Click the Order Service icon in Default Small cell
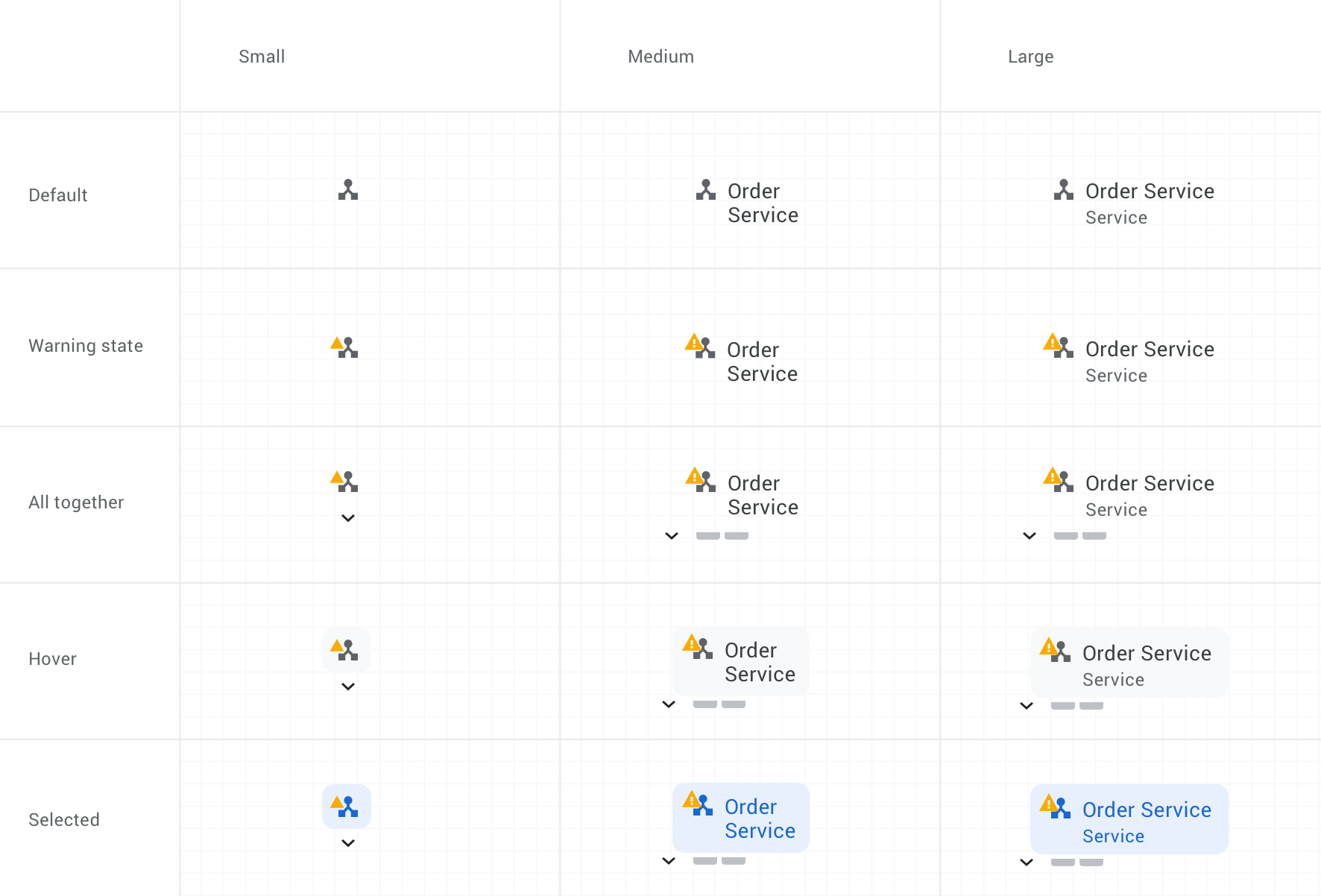The image size is (1321, 896). pyautogui.click(x=347, y=190)
